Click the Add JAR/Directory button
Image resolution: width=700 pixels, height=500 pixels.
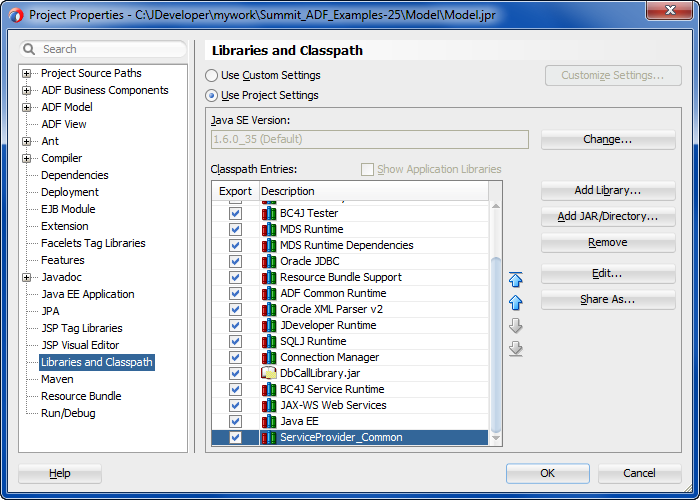coord(608,217)
